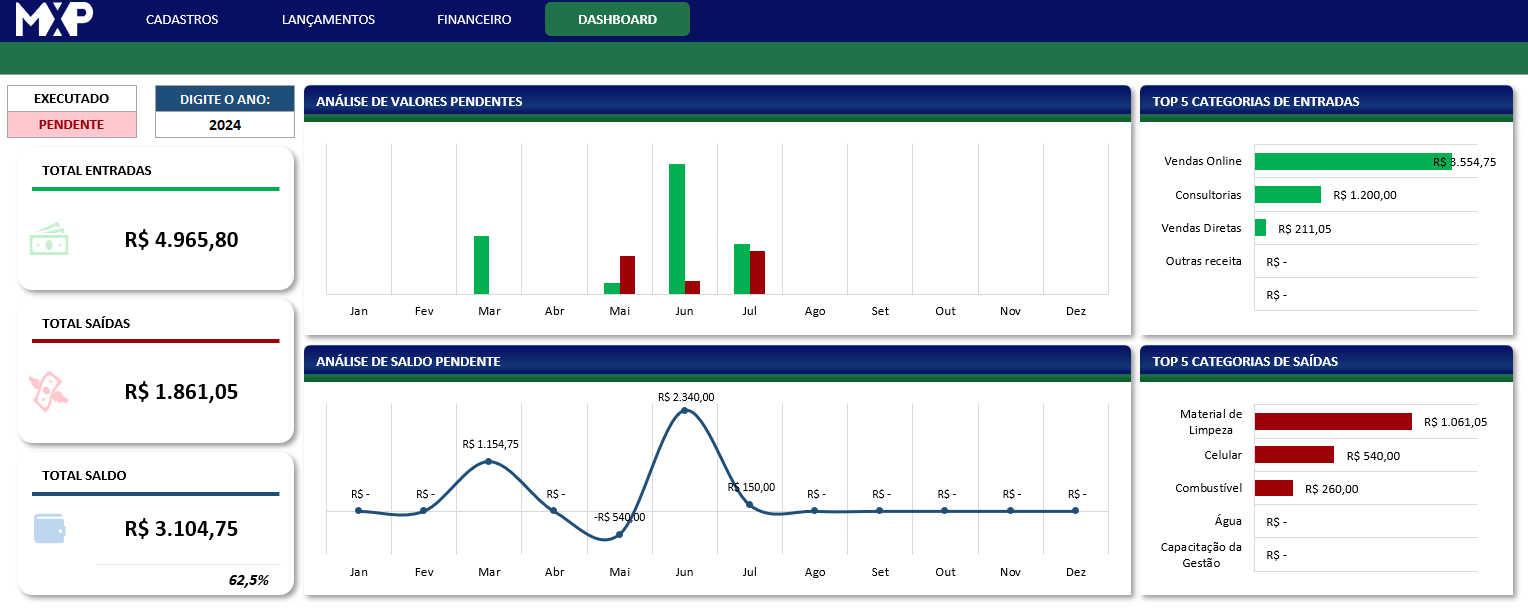
Task: Click the blue wallet icon in Total Saldo
Action: coord(49,528)
